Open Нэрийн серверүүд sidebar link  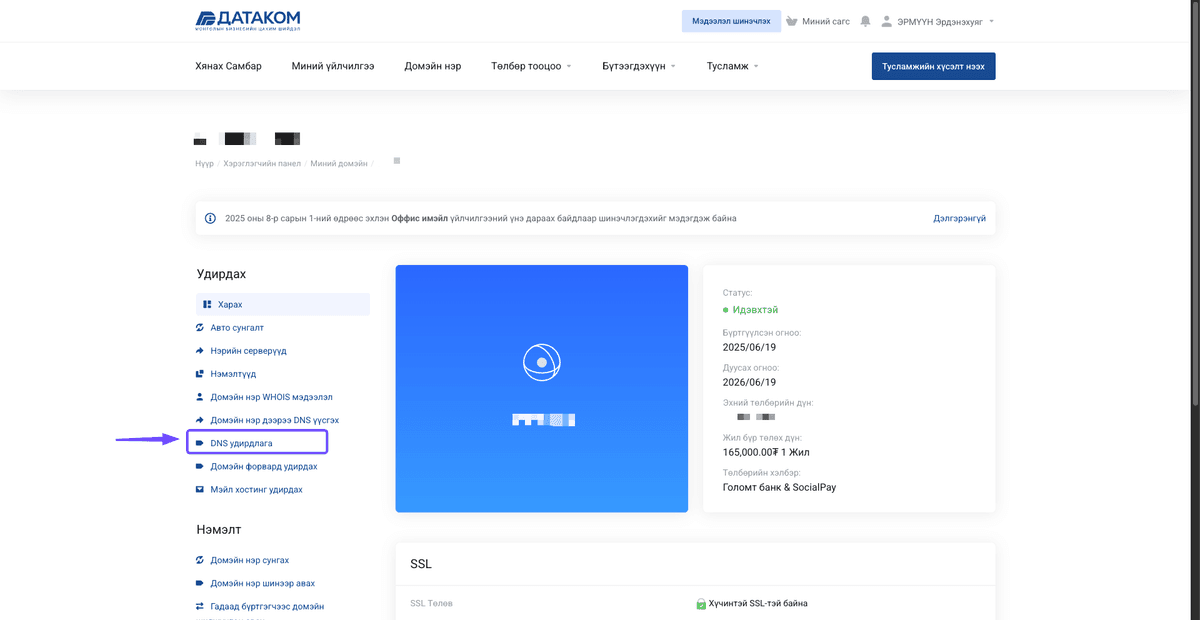(x=248, y=351)
